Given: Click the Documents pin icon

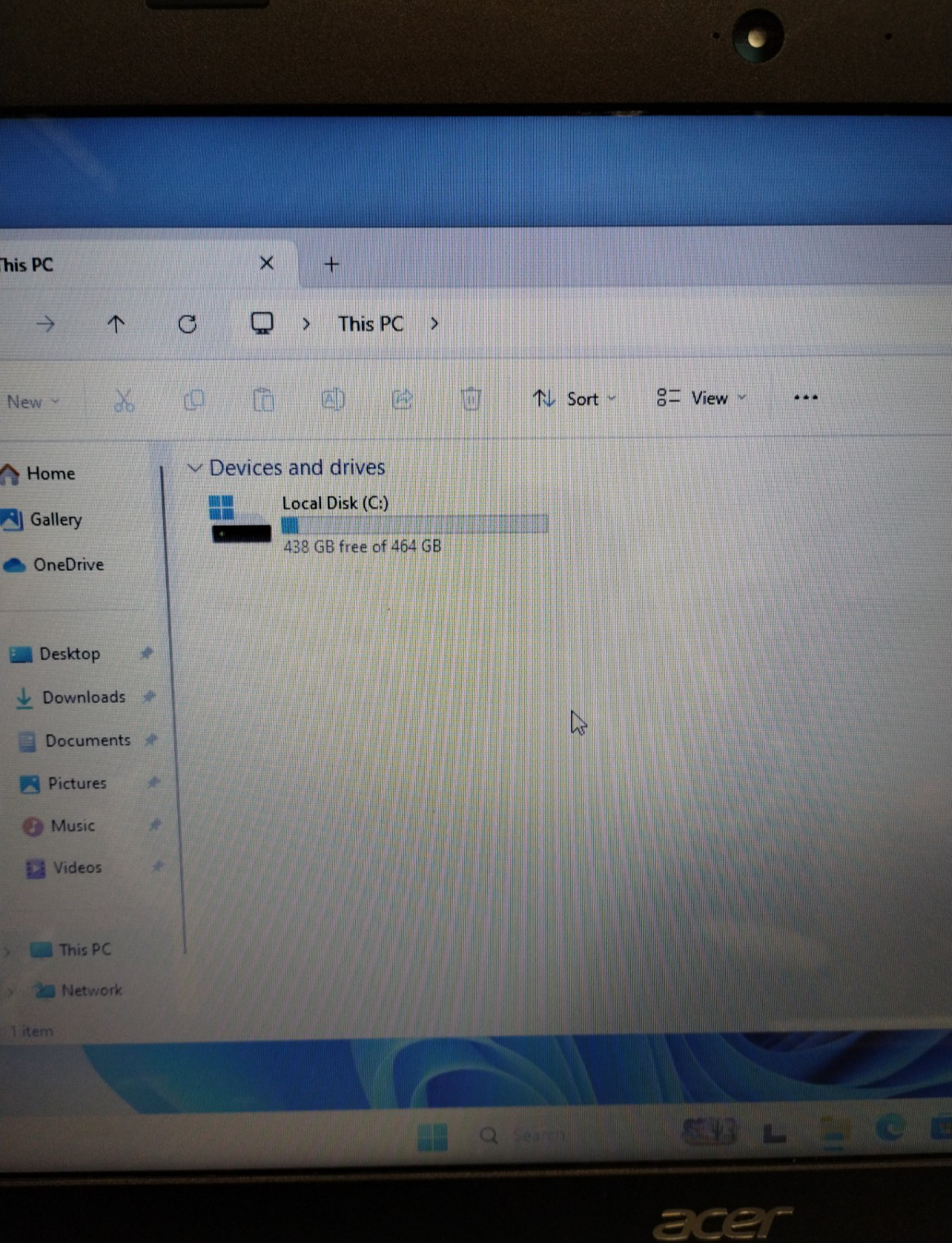Looking at the screenshot, I should pyautogui.click(x=152, y=740).
